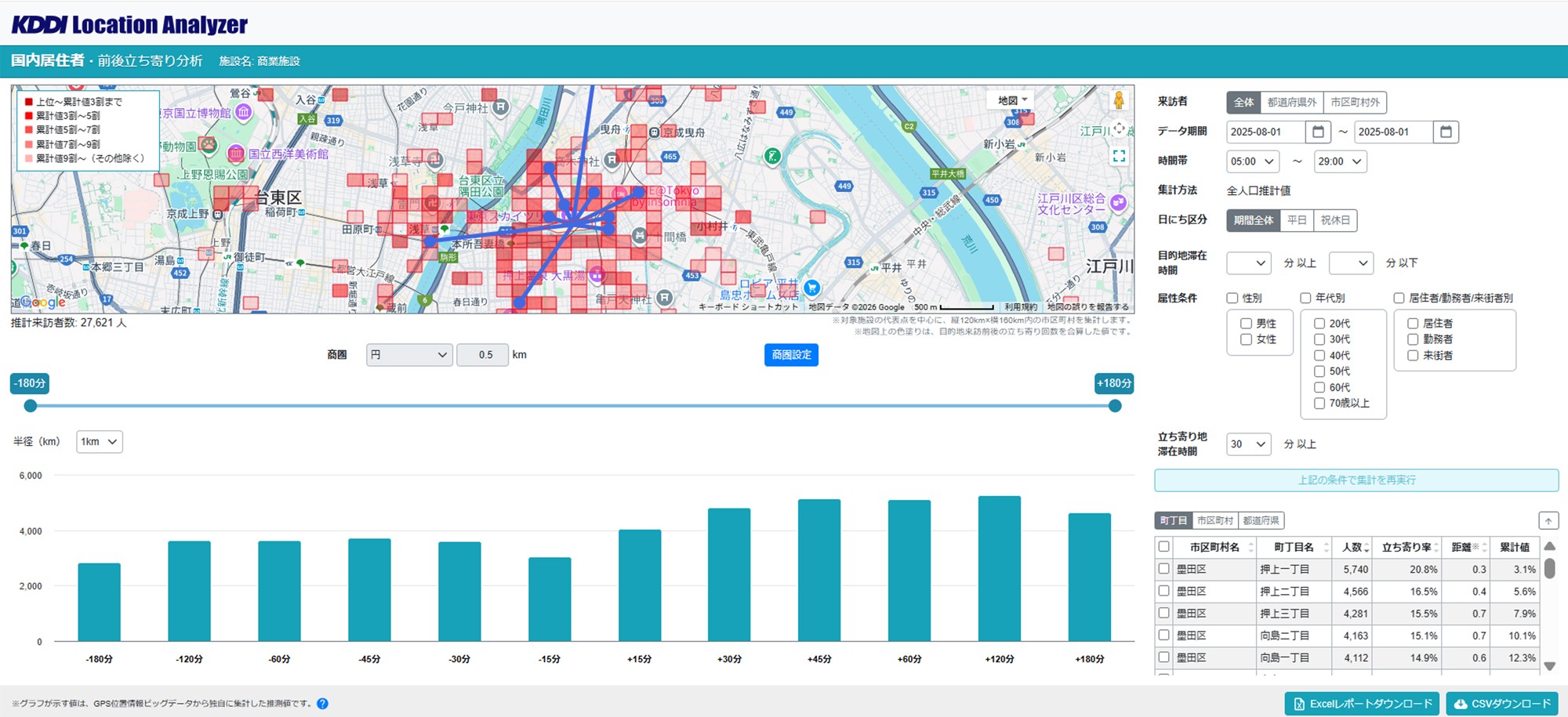1568x717 pixels.
Task: Click the help question mark icon
Action: click(322, 704)
